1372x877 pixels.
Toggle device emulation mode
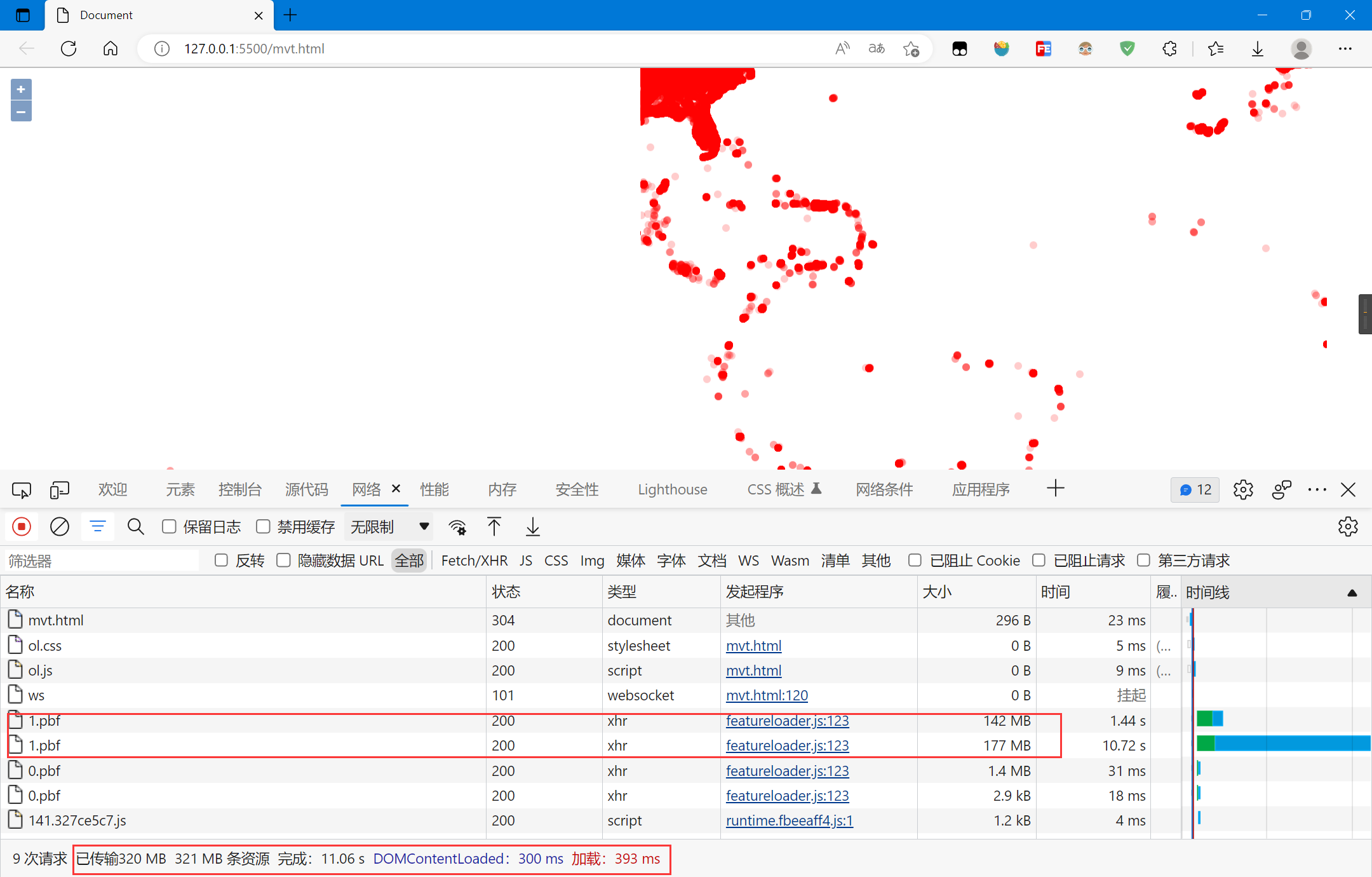click(60, 490)
